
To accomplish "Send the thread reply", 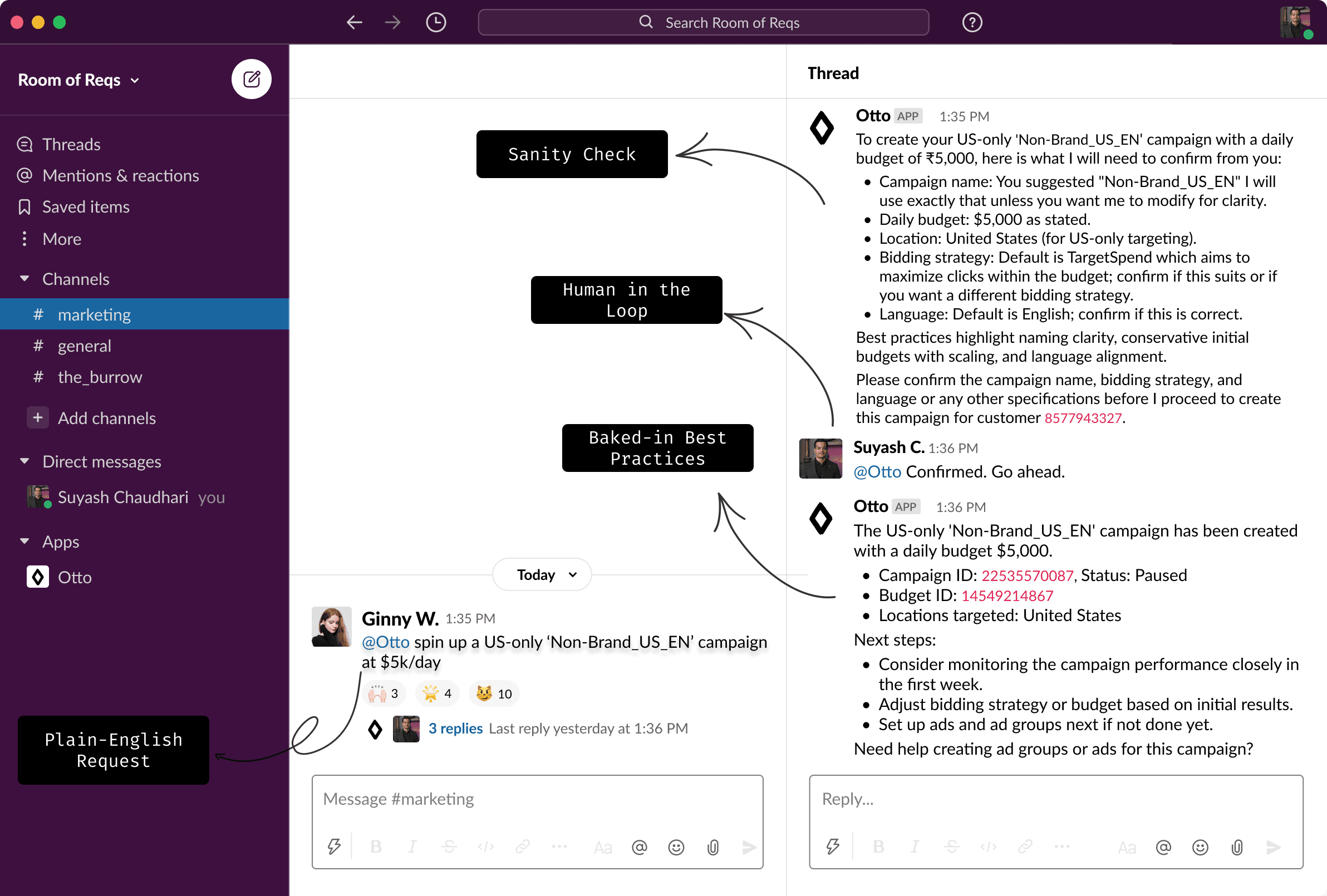I will point(1274,847).
